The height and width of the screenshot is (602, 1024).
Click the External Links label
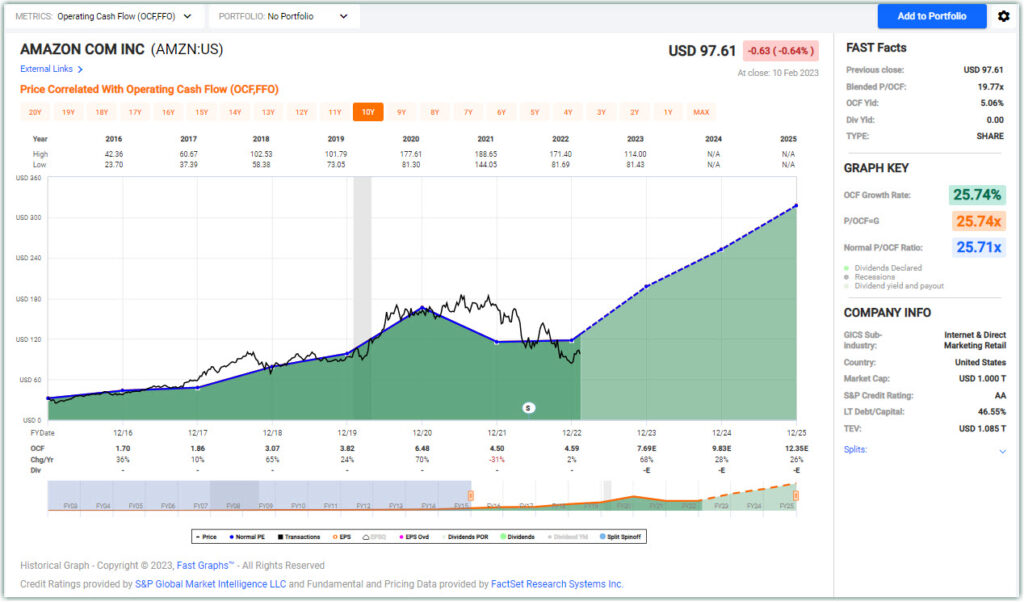46,69
